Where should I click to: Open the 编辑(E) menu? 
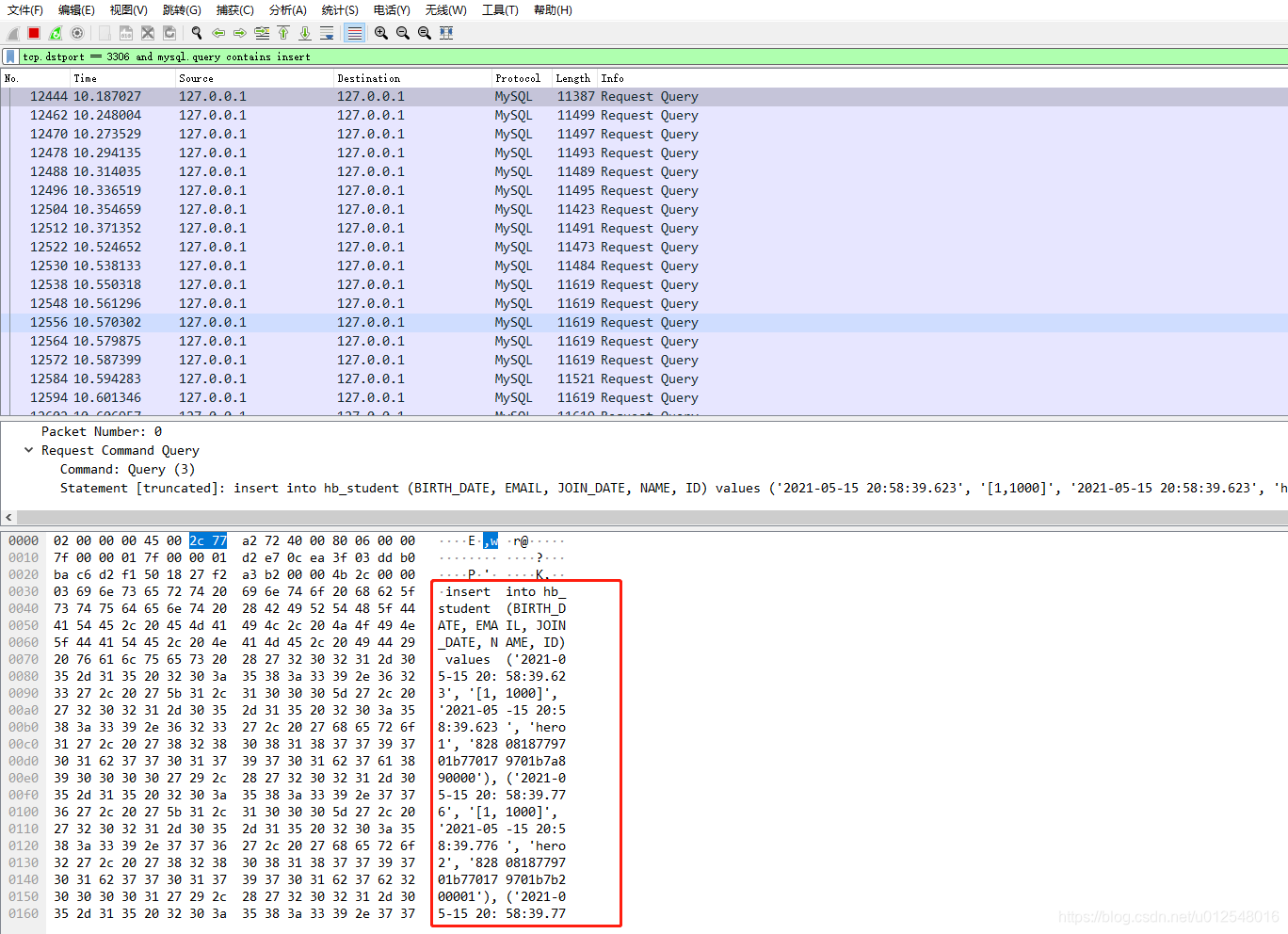(x=76, y=10)
